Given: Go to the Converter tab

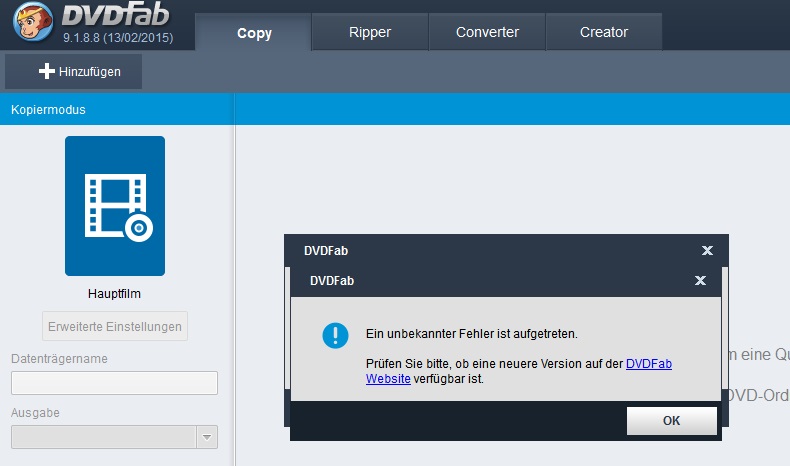Looking at the screenshot, I should [x=487, y=32].
